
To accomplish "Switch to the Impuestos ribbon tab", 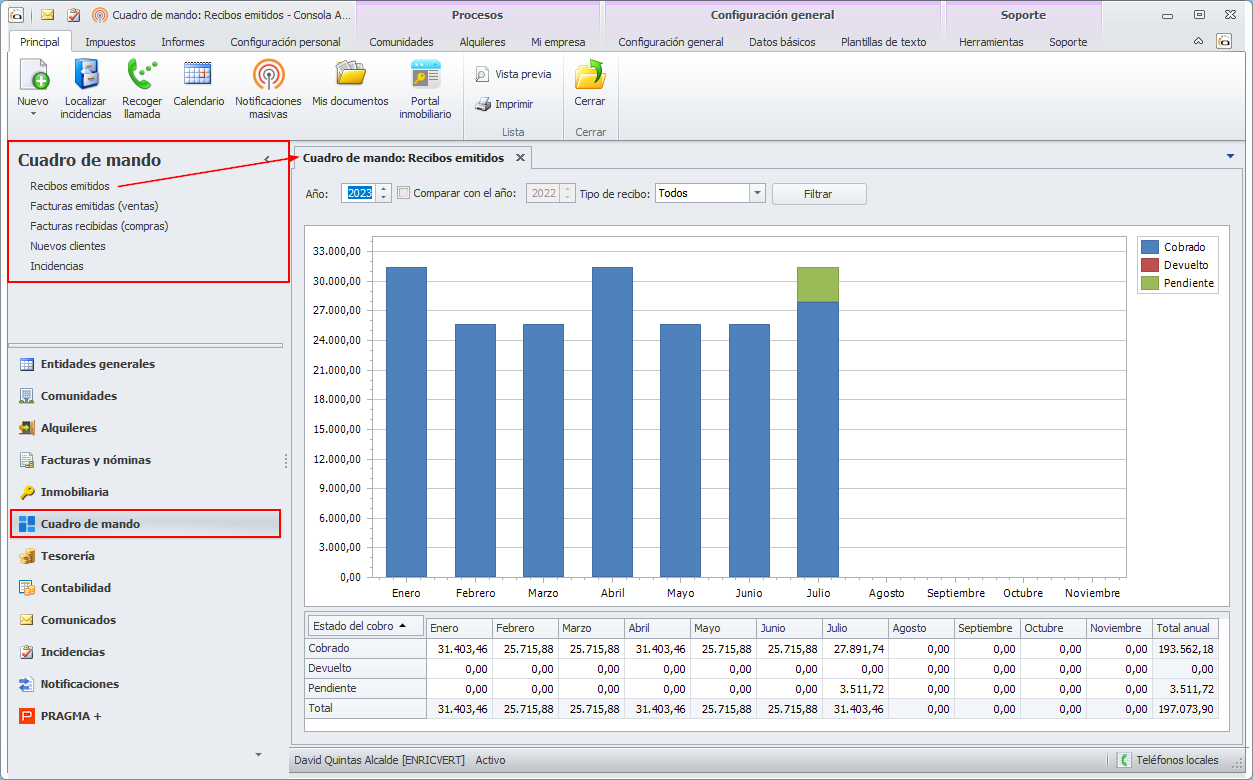I will pos(110,42).
